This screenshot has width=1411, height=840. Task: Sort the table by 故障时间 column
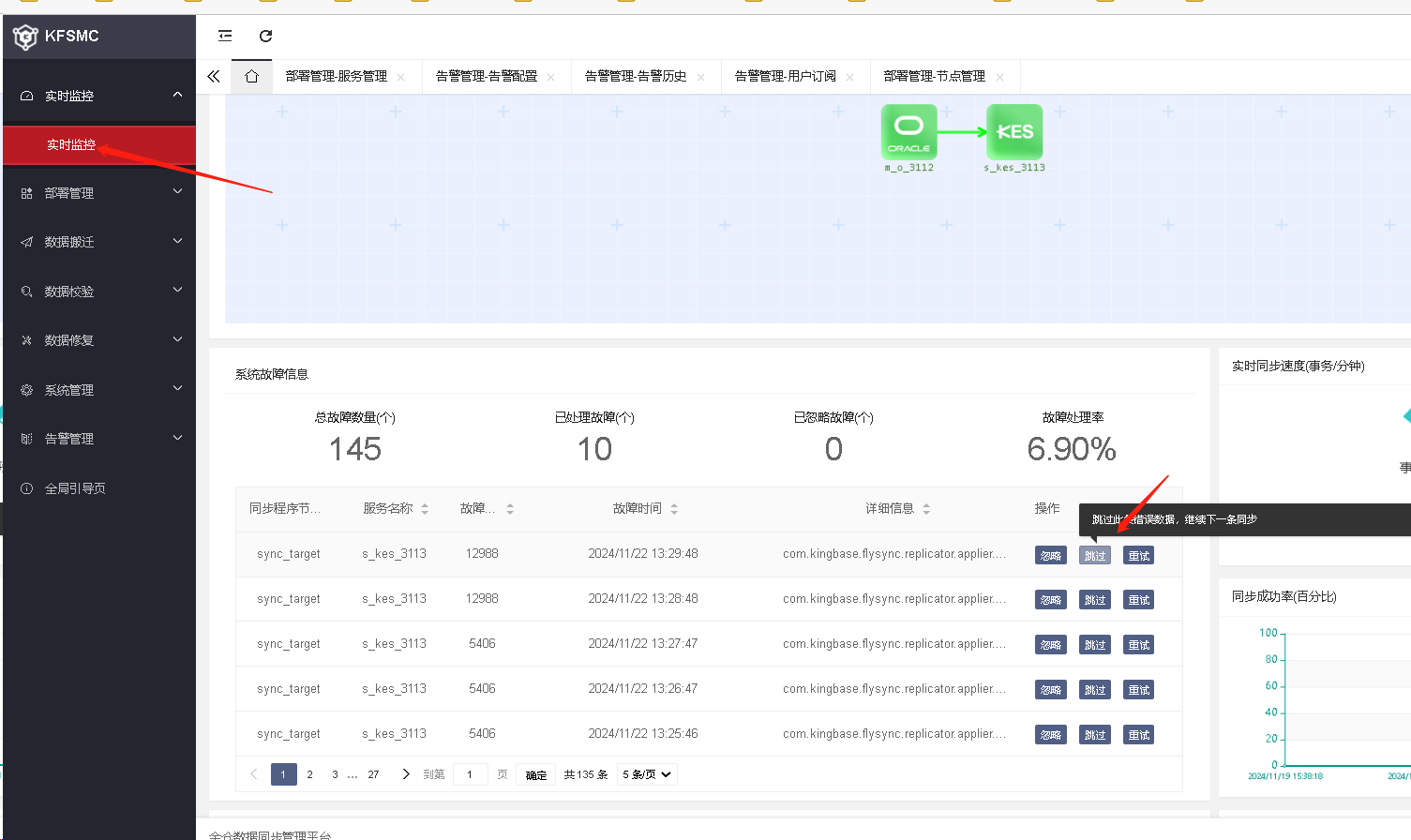[x=674, y=509]
